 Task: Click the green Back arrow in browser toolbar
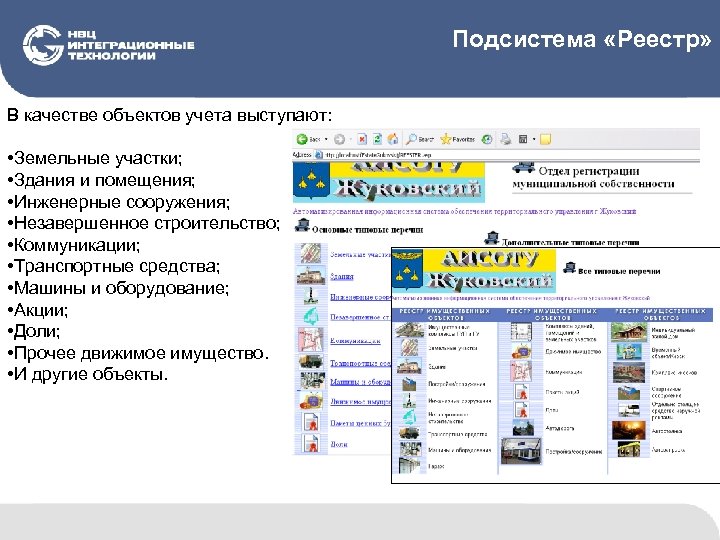[x=302, y=139]
